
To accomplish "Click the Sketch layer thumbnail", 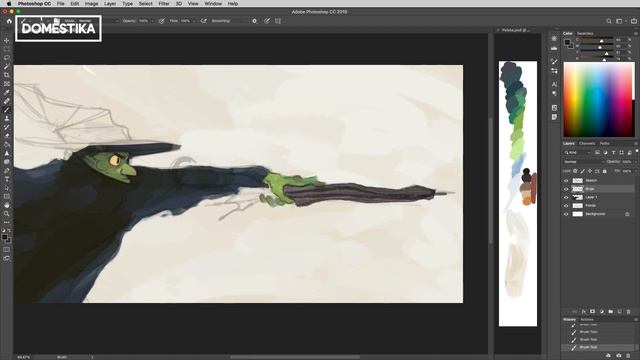I will pyautogui.click(x=578, y=180).
